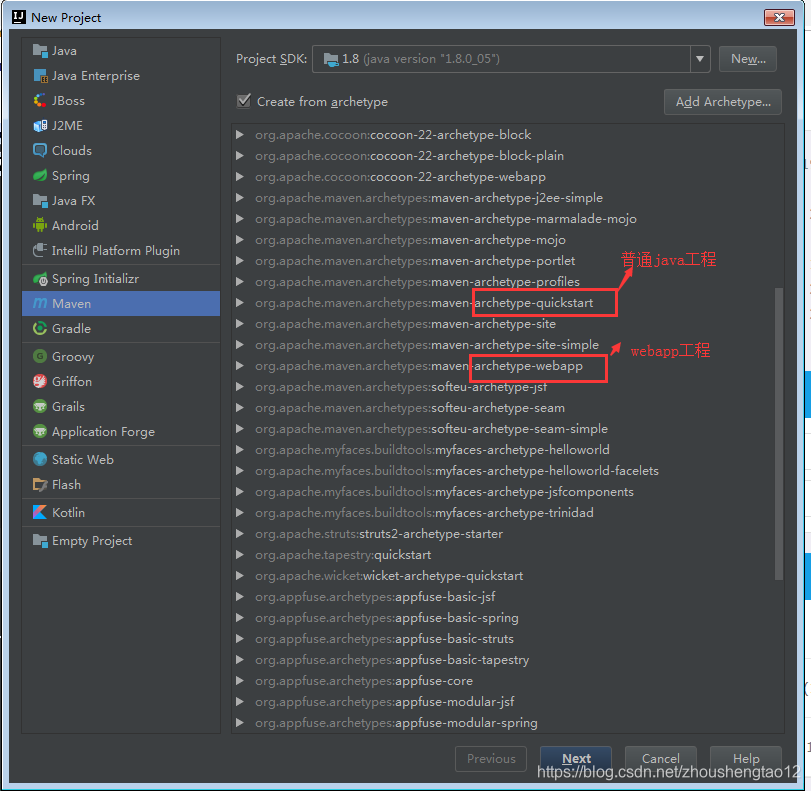The width and height of the screenshot is (811, 791).
Task: Click the Kotlin K icon
Action: click(x=40, y=513)
